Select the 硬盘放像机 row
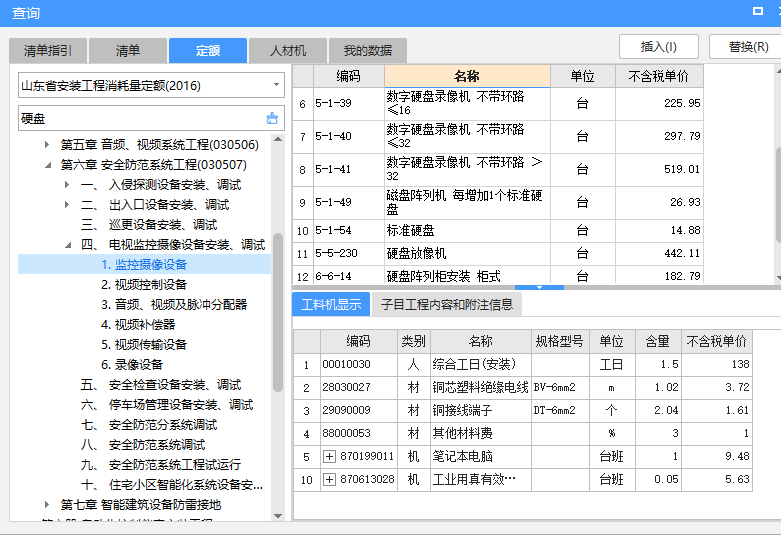 pyautogui.click(x=498, y=254)
